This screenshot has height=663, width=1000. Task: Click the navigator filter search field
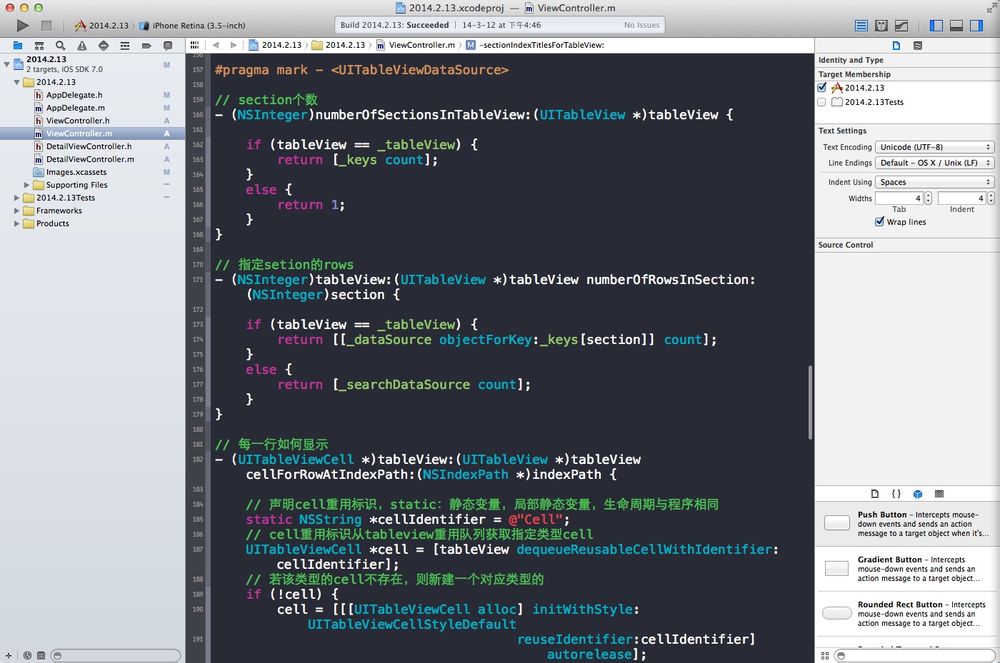click(115, 655)
